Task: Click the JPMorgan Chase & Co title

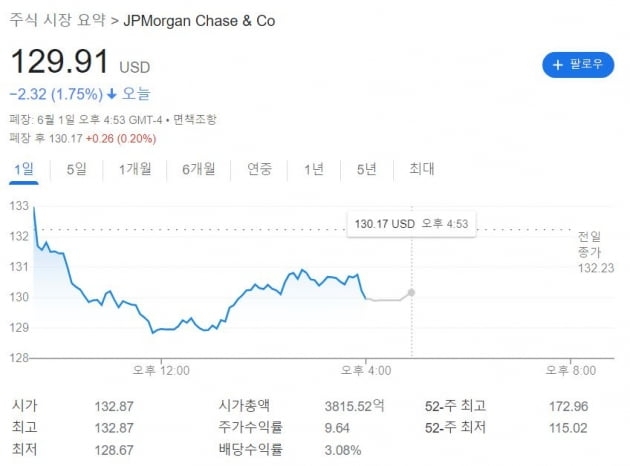Action: [199, 20]
